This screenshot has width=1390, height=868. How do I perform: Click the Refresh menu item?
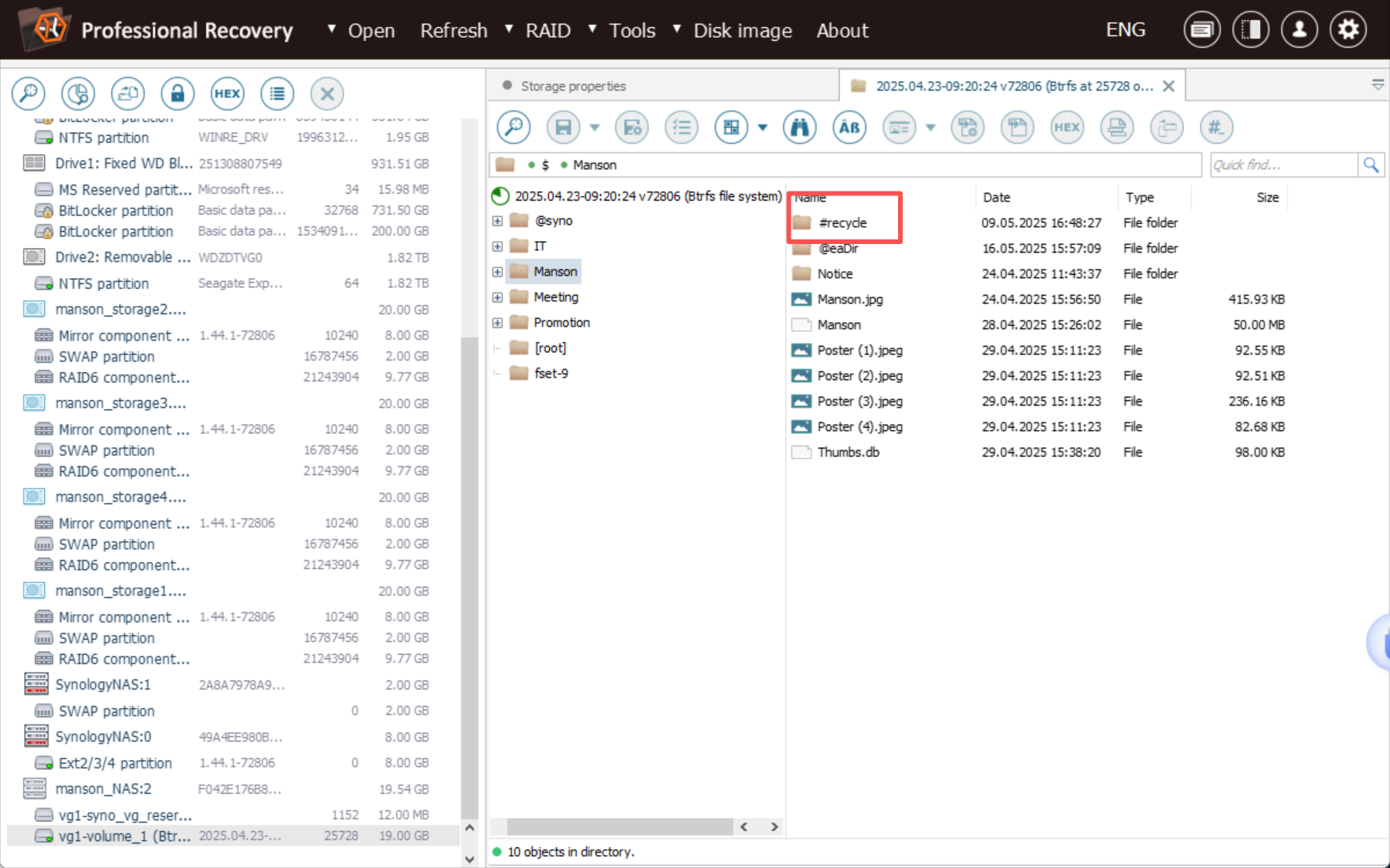click(454, 30)
